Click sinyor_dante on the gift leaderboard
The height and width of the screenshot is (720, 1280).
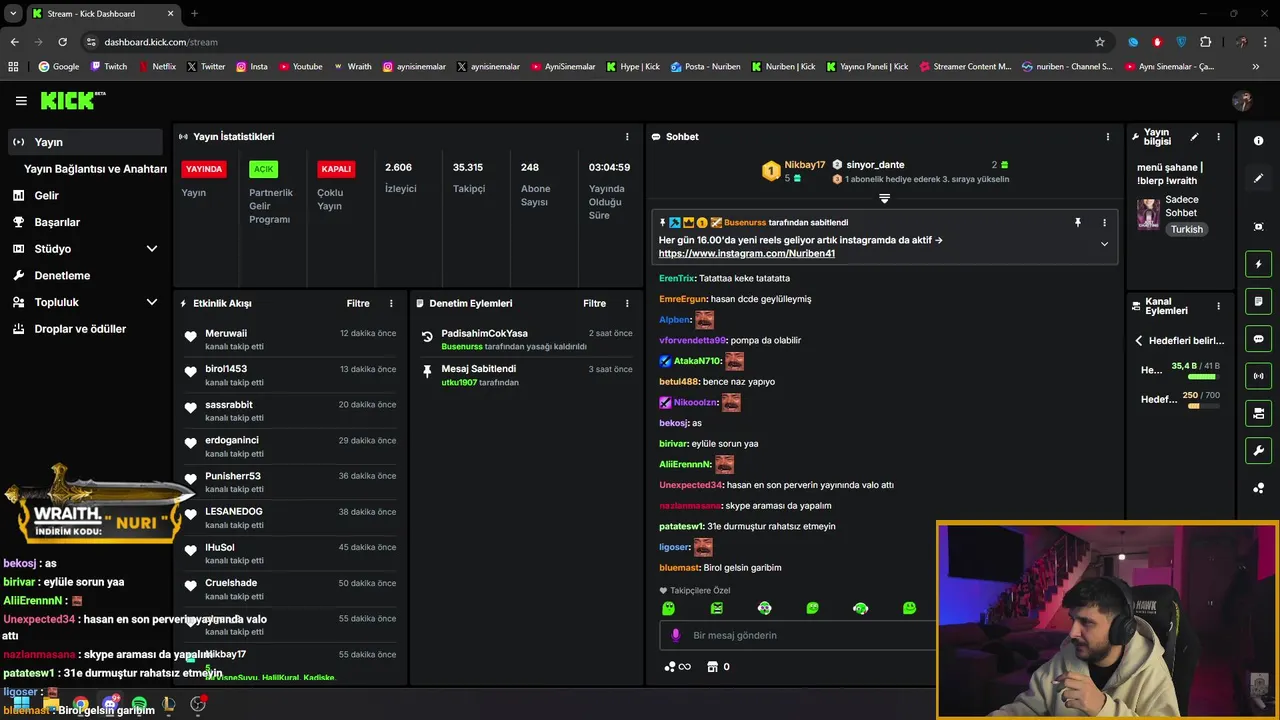(875, 165)
